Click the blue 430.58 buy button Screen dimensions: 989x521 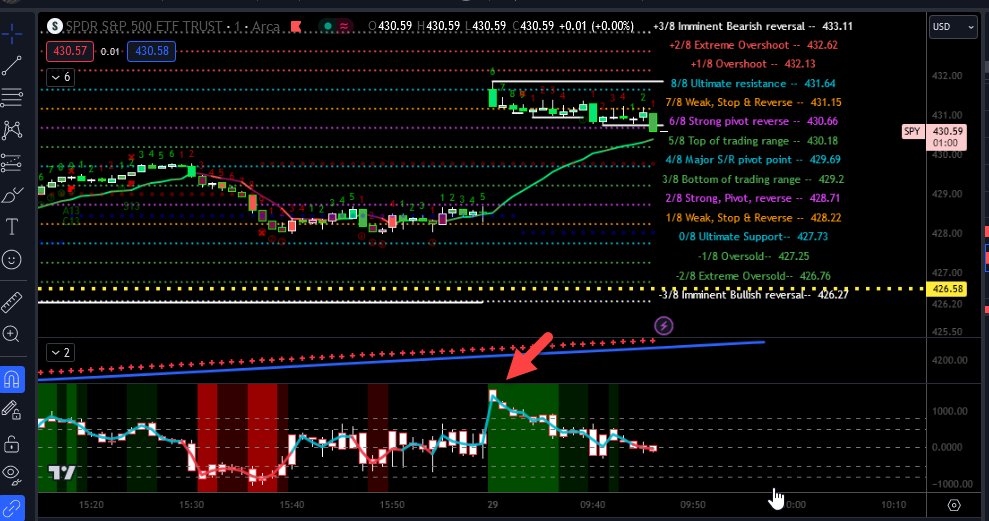(x=151, y=51)
